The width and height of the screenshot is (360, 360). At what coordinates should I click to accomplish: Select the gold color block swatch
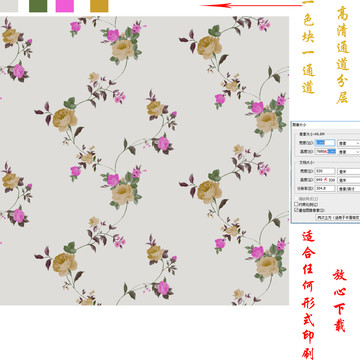point(99,6)
